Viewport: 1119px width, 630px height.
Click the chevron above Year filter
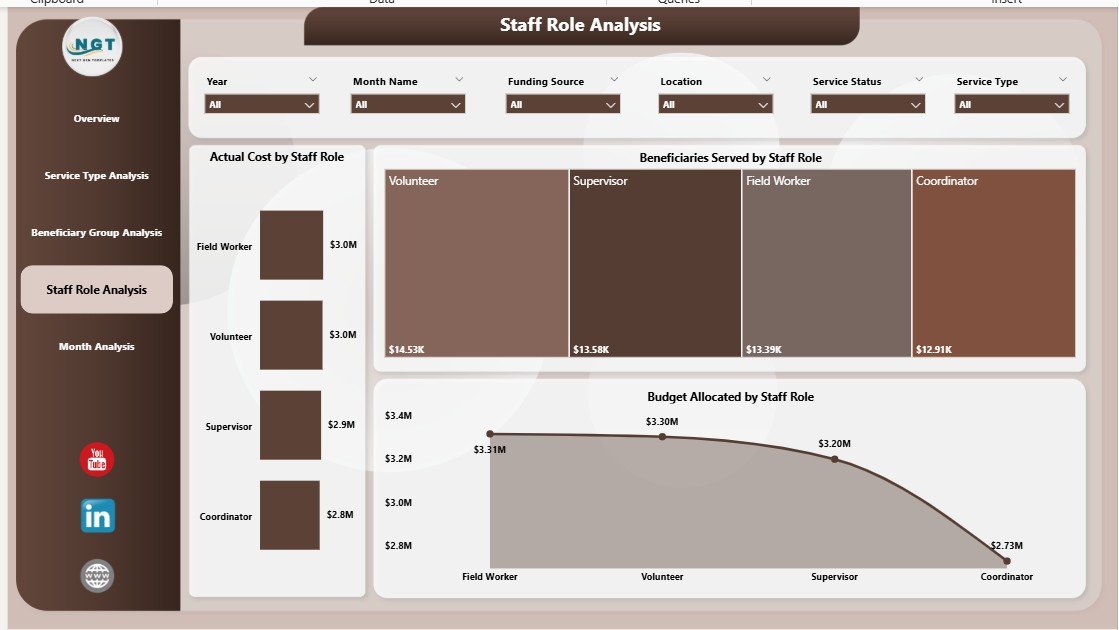(x=312, y=79)
